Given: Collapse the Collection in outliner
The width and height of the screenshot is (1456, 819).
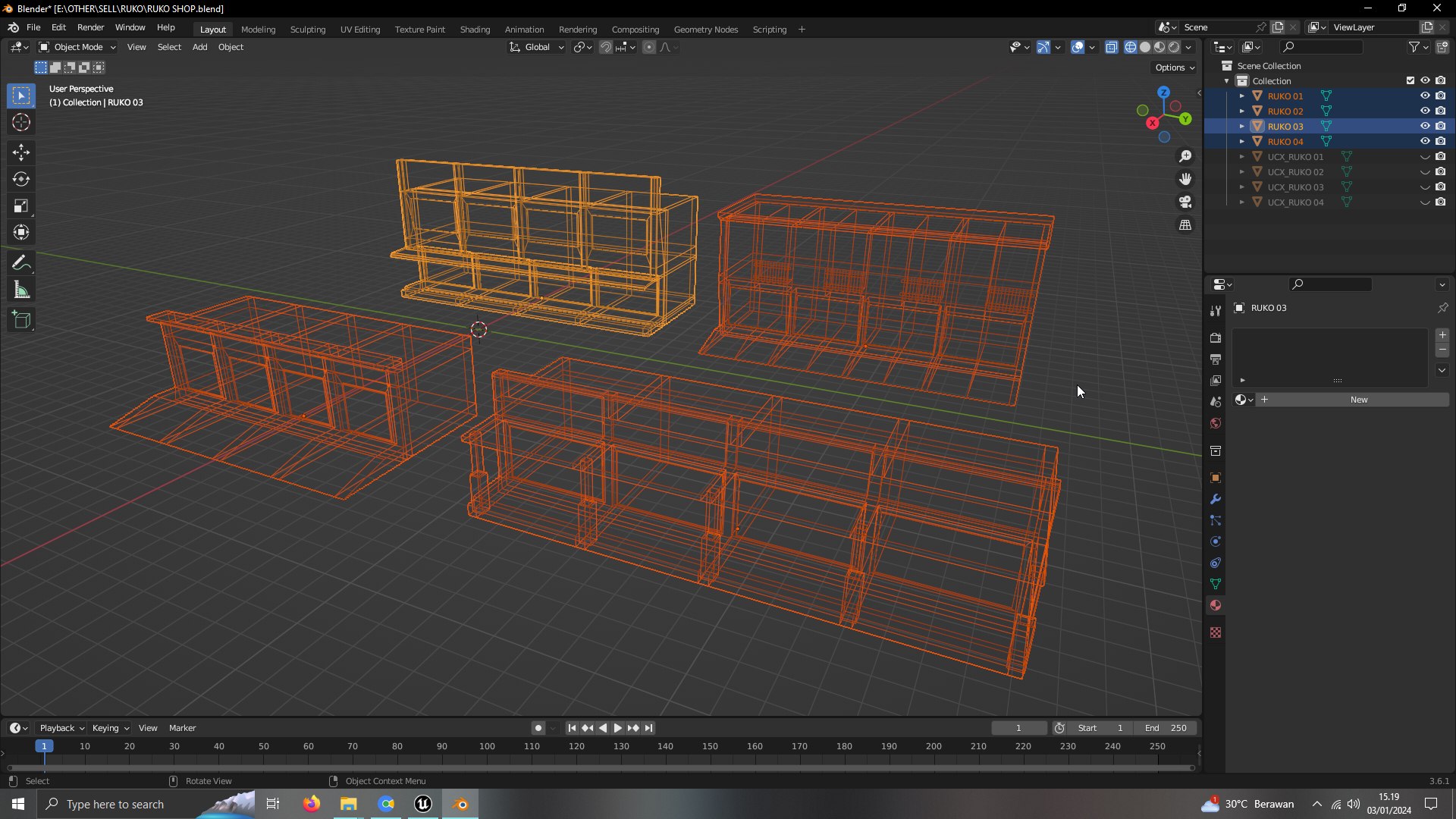Looking at the screenshot, I should click(1226, 81).
